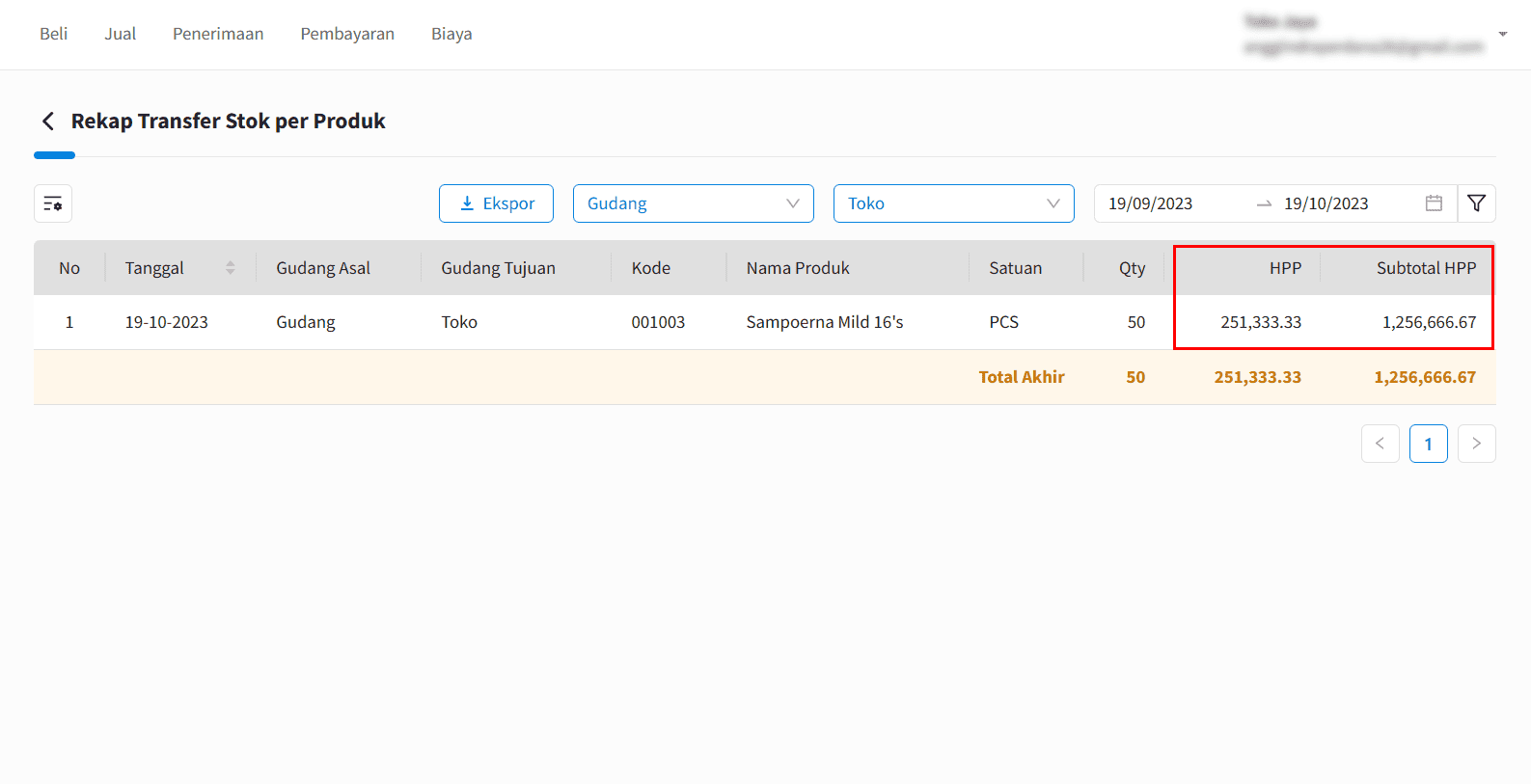This screenshot has height=784, width=1531.
Task: Select the Penerimaan menu item
Action: [218, 34]
